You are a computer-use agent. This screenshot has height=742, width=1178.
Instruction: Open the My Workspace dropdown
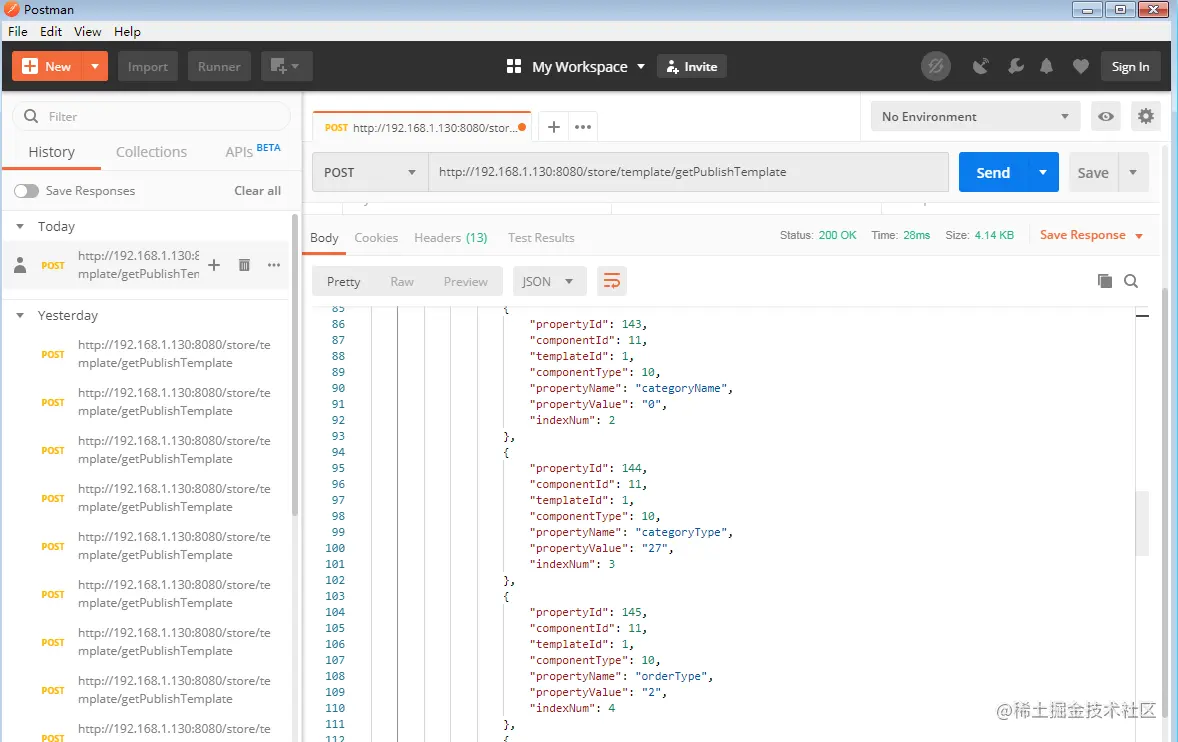coord(588,67)
